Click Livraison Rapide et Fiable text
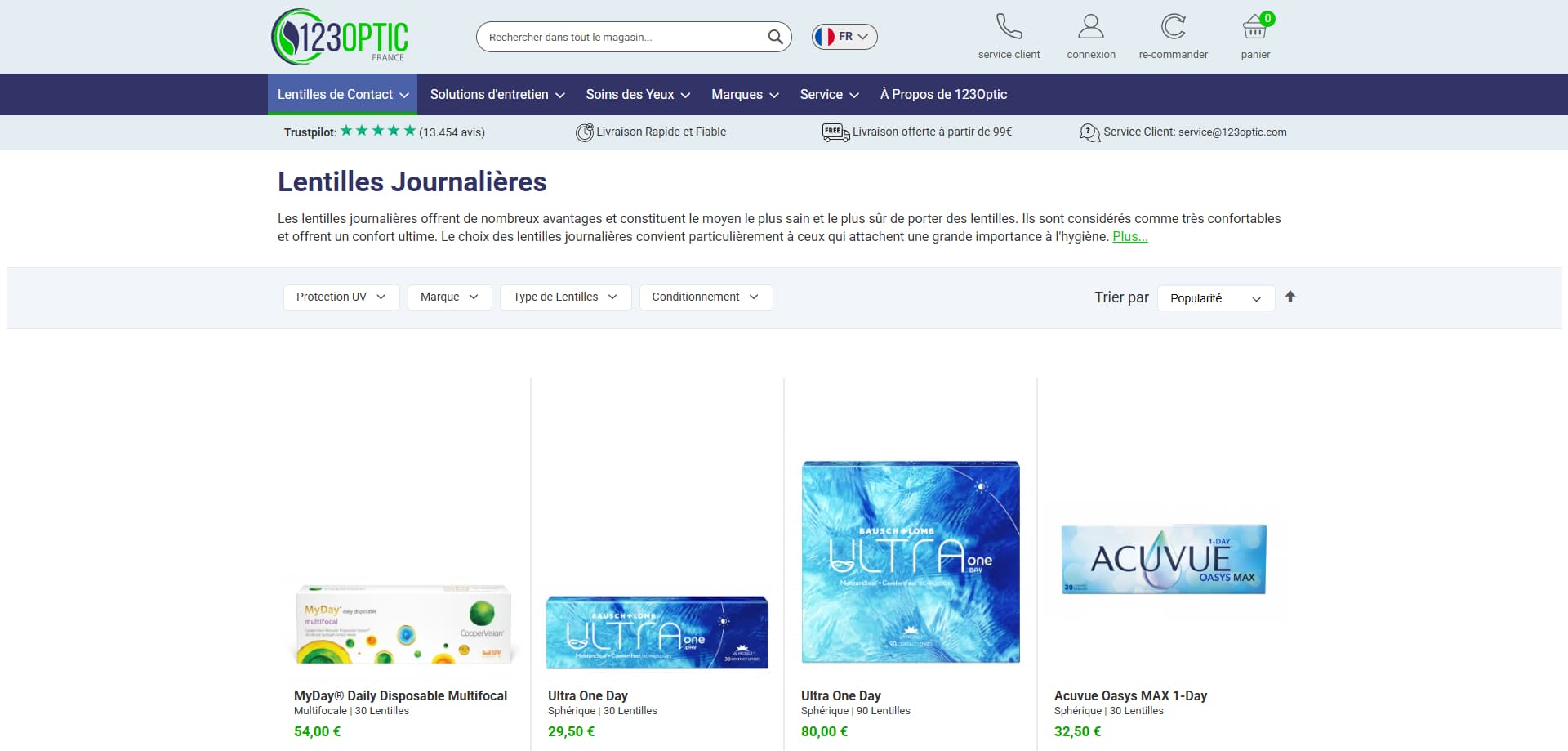This screenshot has height=751, width=1568. (661, 132)
